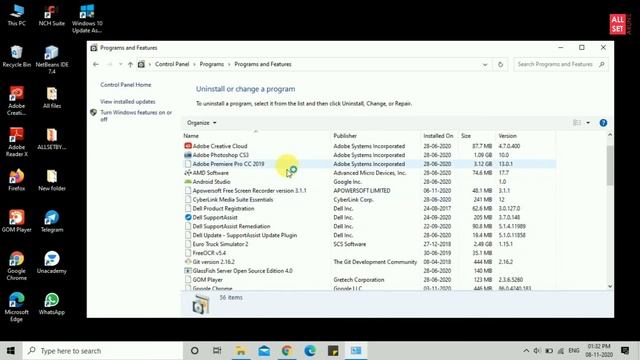Go up one level with Up arrow
This screenshot has height=360, width=640.
pos(130,64)
